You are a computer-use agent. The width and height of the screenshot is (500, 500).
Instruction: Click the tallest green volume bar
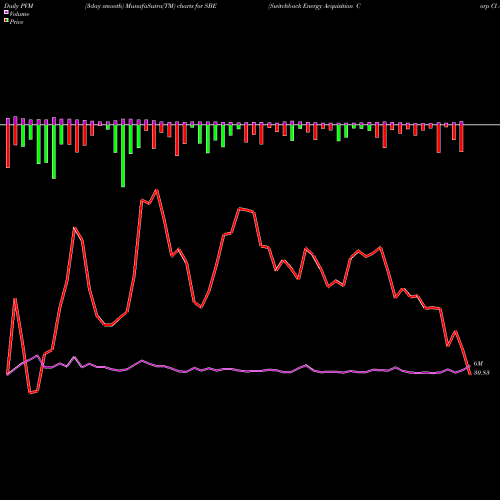point(123,155)
